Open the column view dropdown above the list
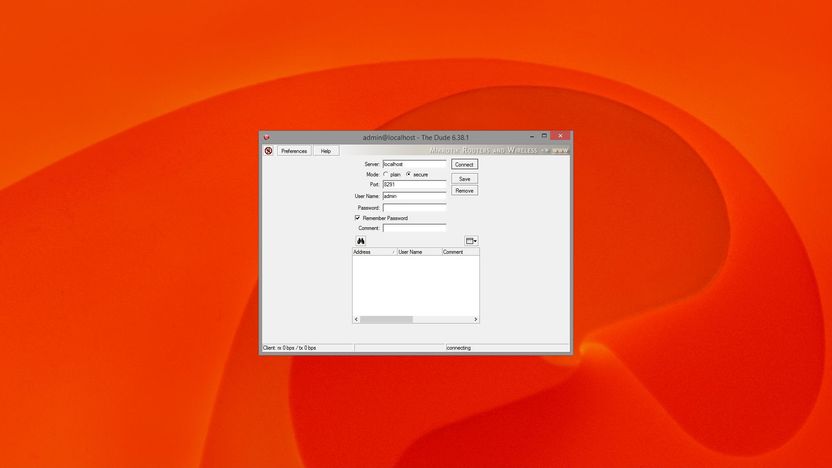The height and width of the screenshot is (468, 832). click(471, 241)
